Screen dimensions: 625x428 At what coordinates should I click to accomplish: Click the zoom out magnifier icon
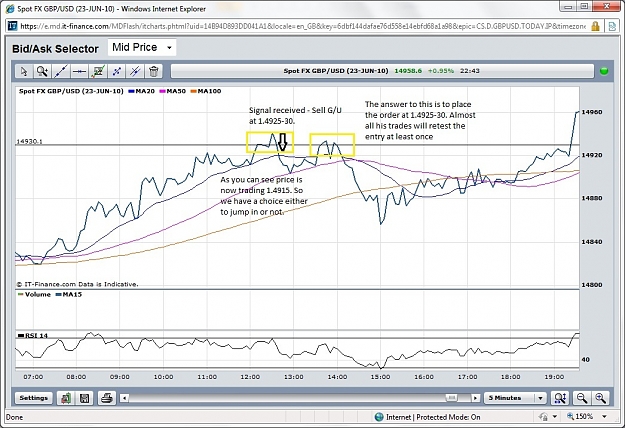tap(582, 398)
